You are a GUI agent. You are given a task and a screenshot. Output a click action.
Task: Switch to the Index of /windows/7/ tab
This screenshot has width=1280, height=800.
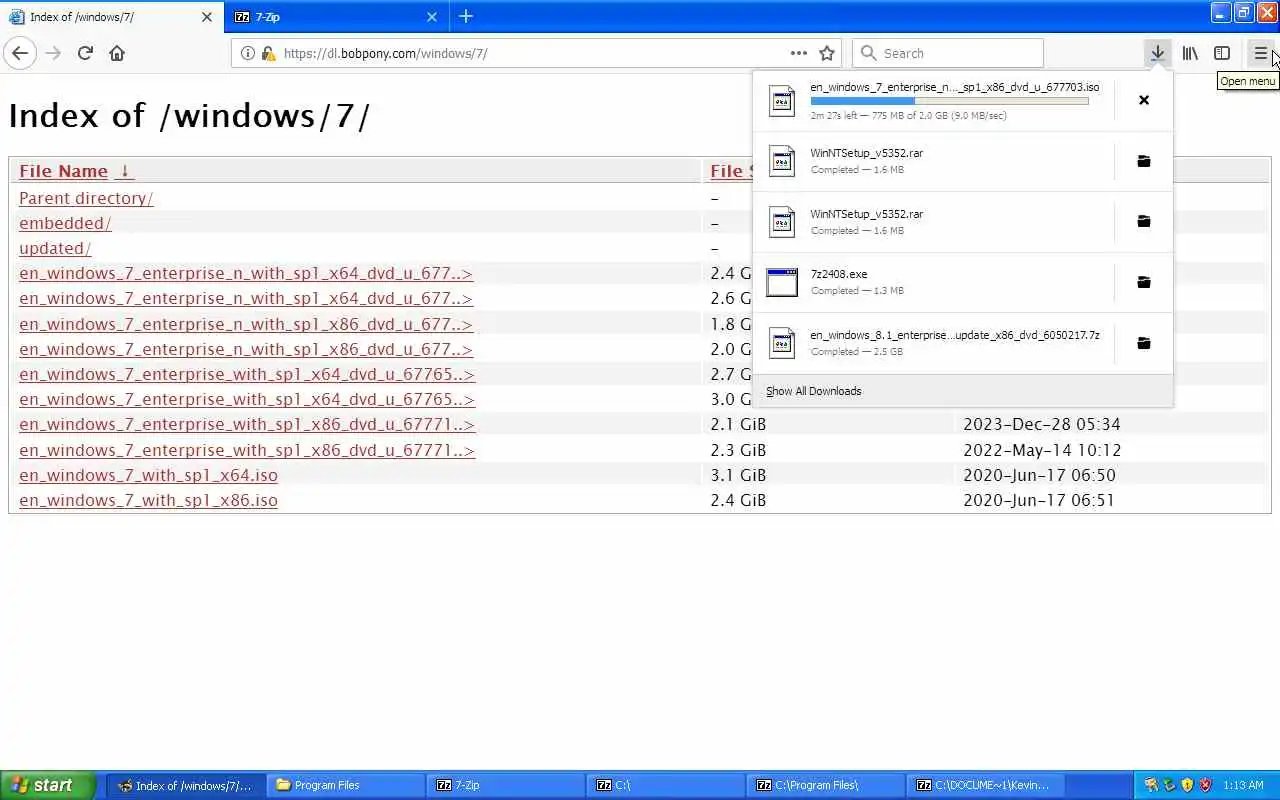pos(111,17)
